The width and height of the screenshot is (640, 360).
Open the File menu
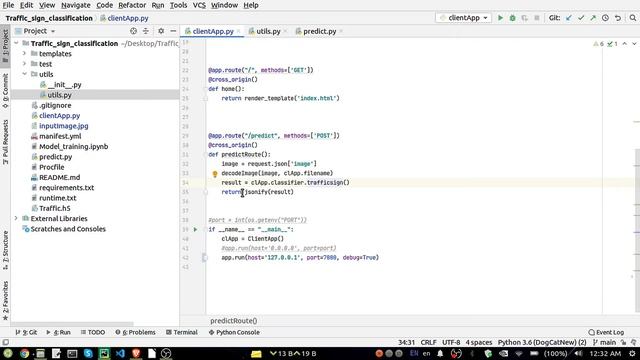pyautogui.click(x=8, y=5)
